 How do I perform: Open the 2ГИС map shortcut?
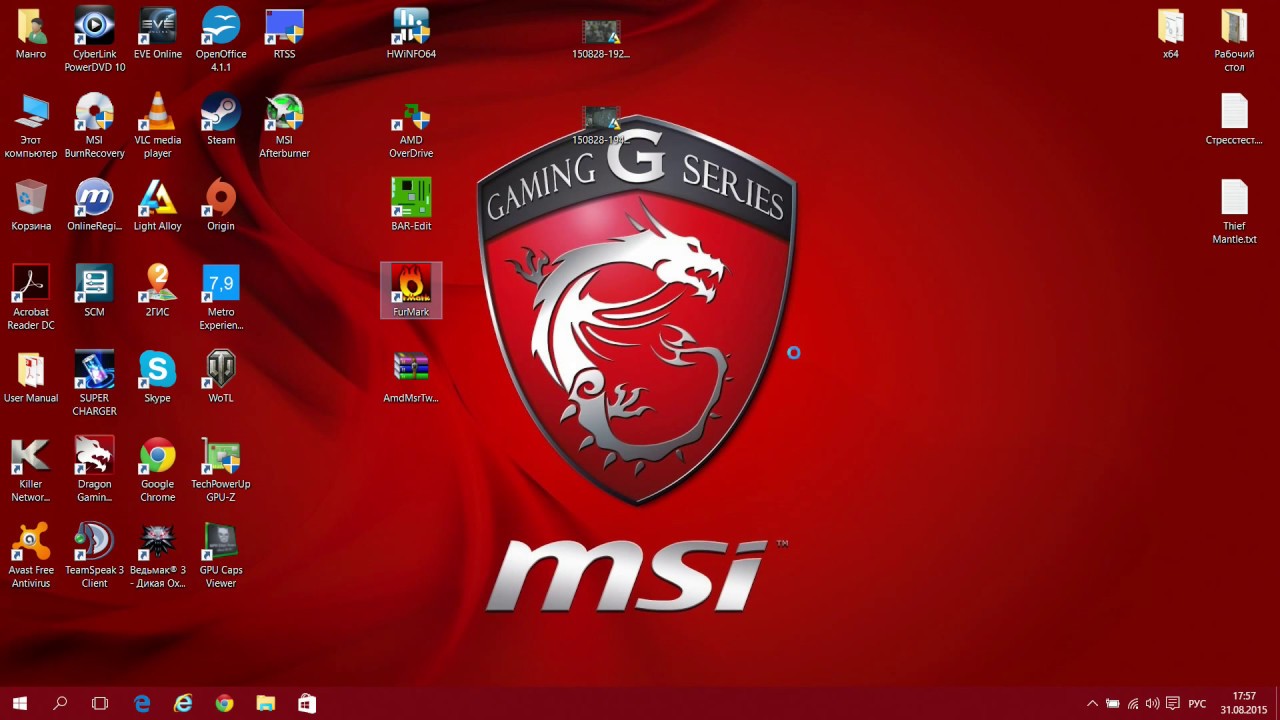coord(158,292)
